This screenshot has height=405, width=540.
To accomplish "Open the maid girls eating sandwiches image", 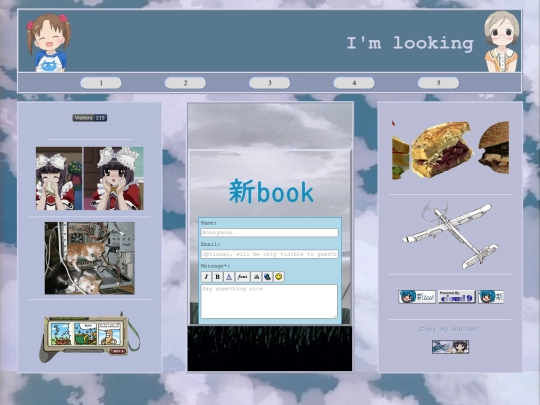I will point(90,178).
